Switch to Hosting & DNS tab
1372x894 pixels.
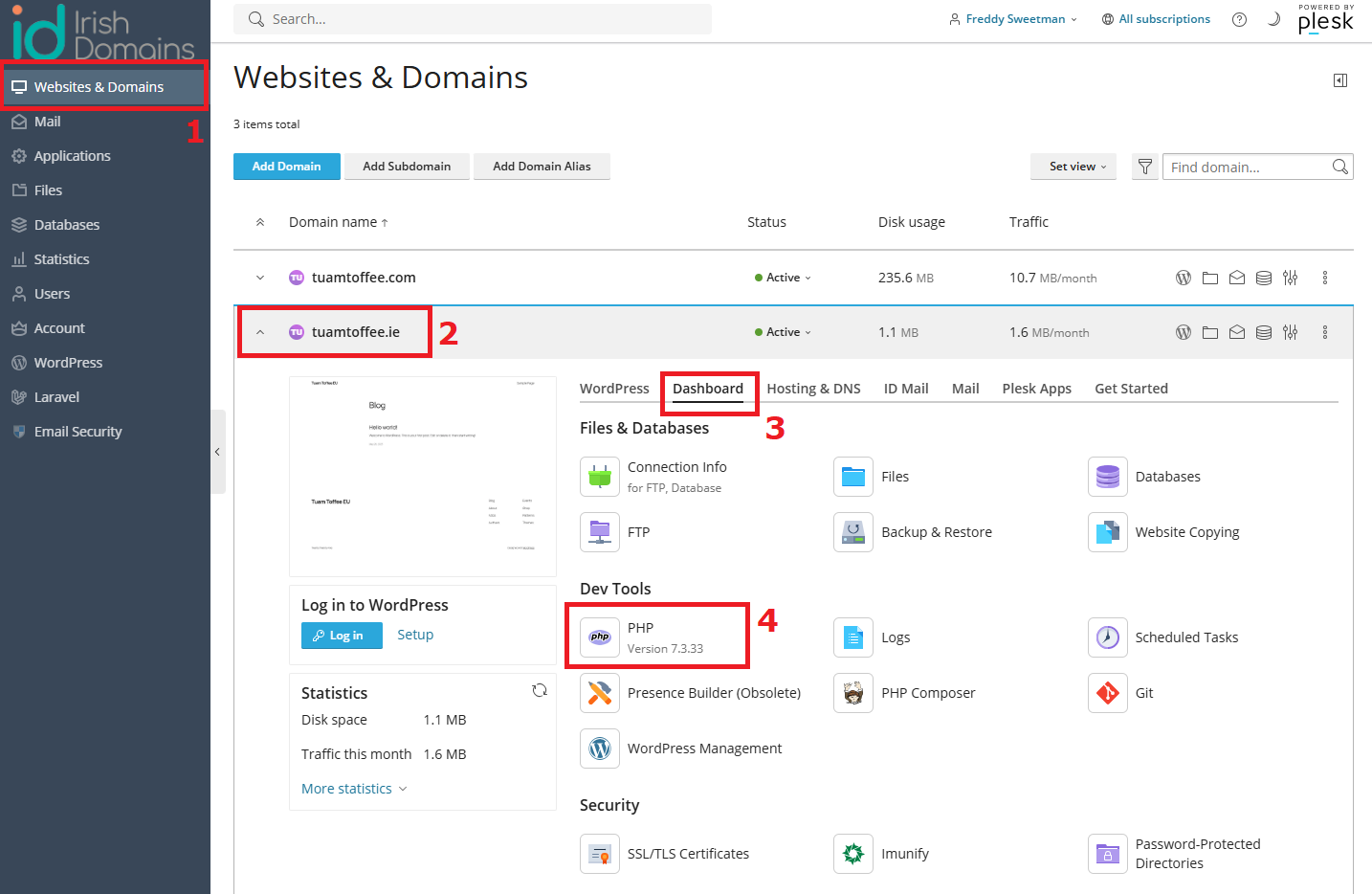coord(813,389)
